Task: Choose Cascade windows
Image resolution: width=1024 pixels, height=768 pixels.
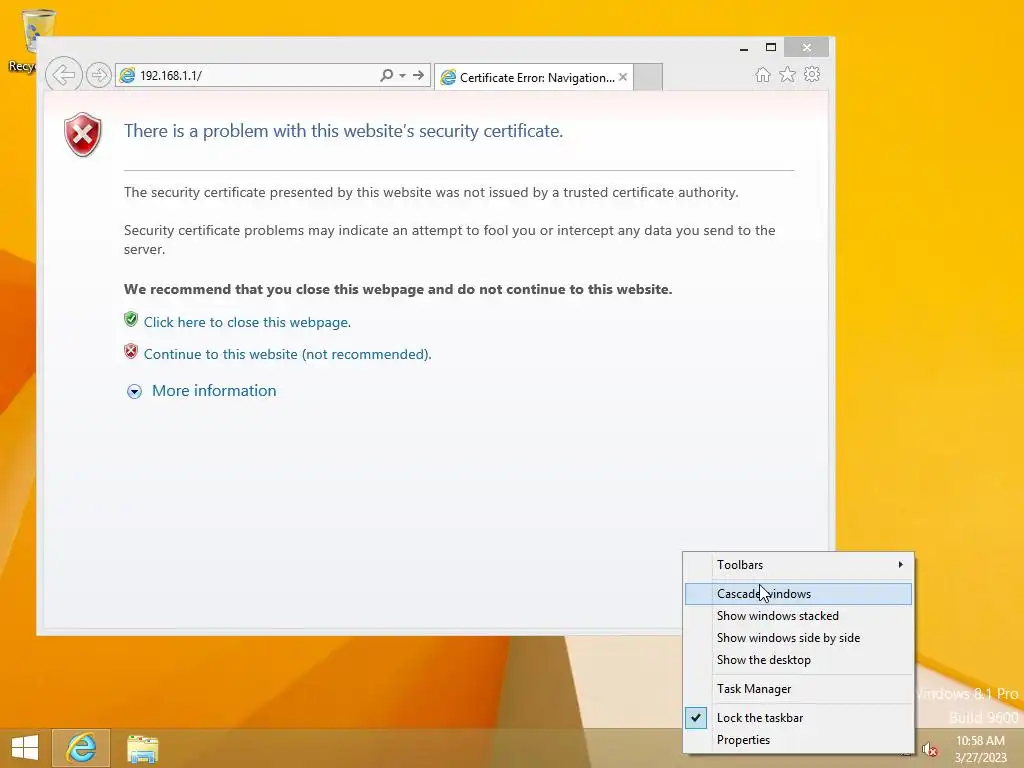Action: [798, 594]
